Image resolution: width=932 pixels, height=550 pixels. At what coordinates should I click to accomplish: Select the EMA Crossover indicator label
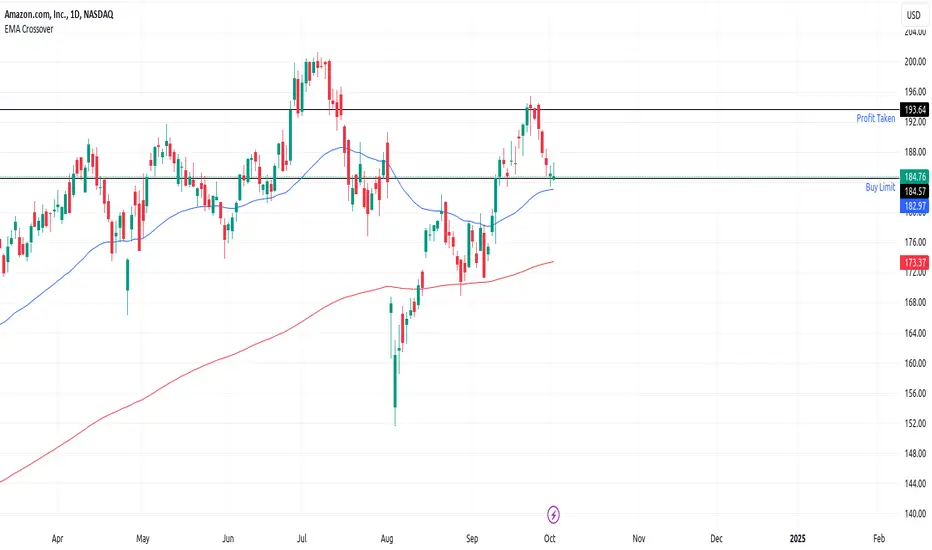pos(29,29)
